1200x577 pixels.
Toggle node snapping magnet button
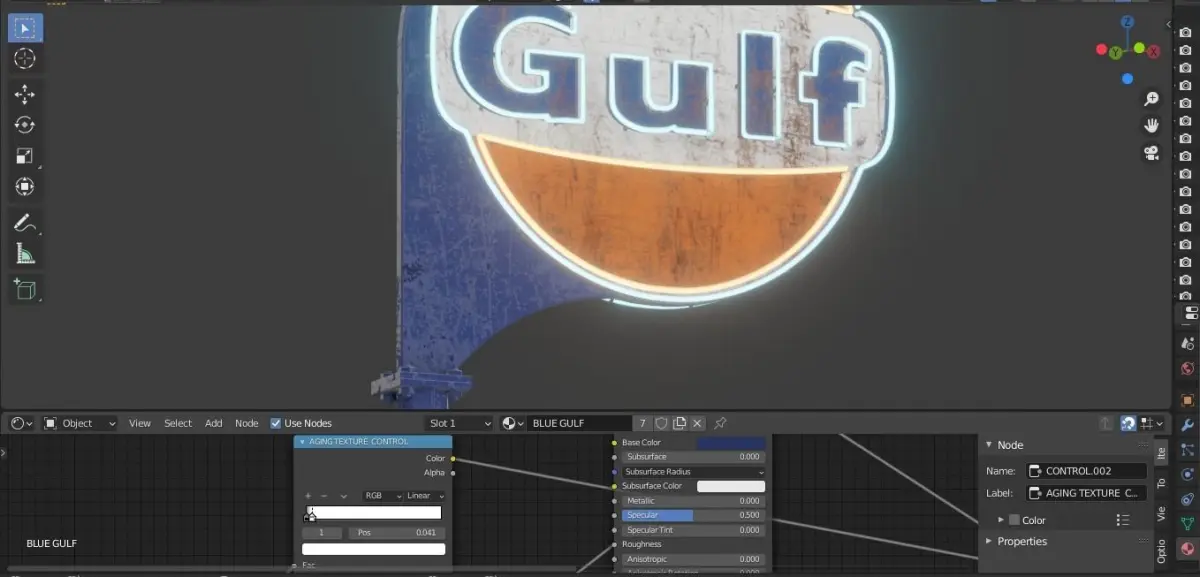[x=1128, y=423]
